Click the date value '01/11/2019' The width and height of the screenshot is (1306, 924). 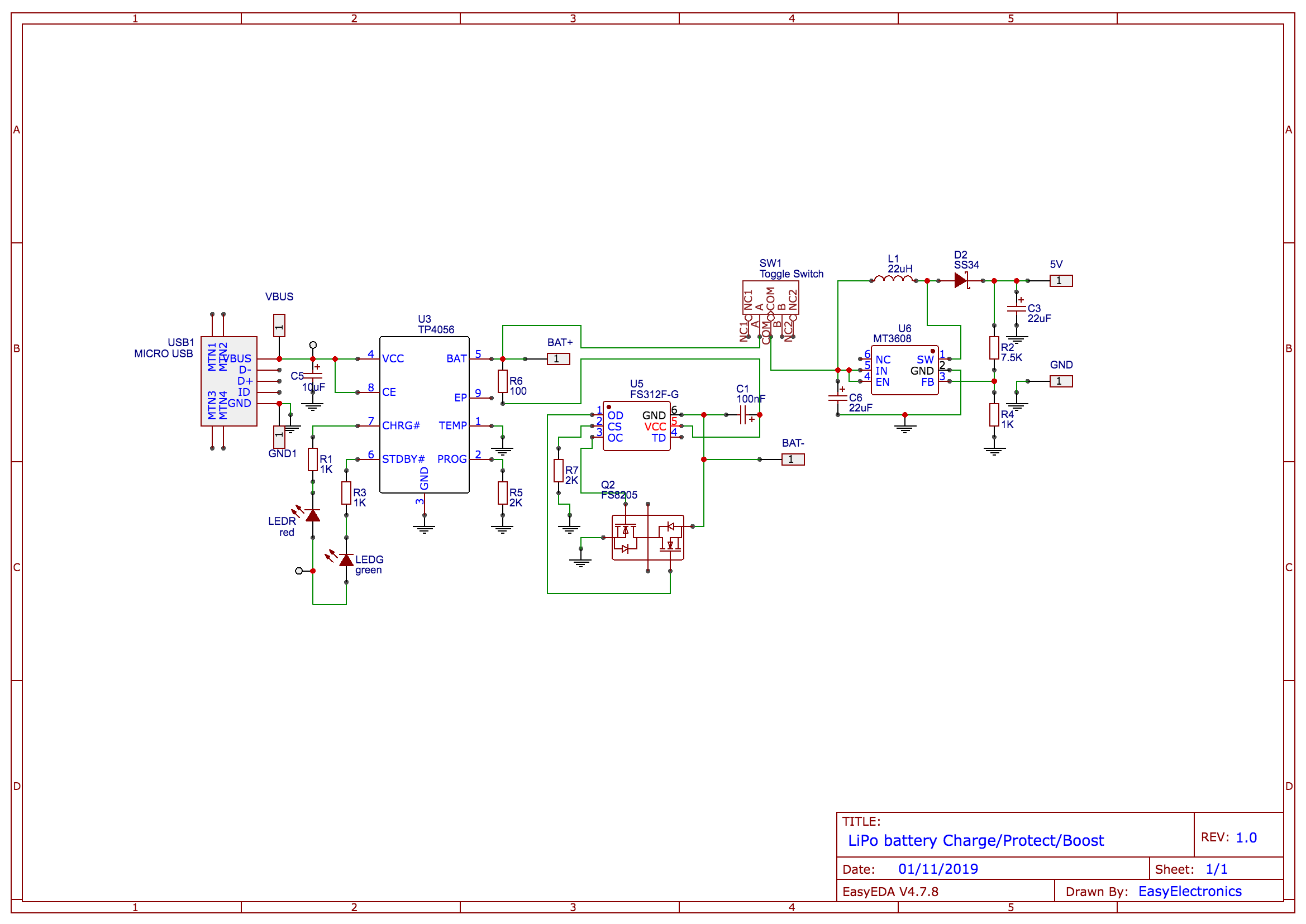(938, 869)
